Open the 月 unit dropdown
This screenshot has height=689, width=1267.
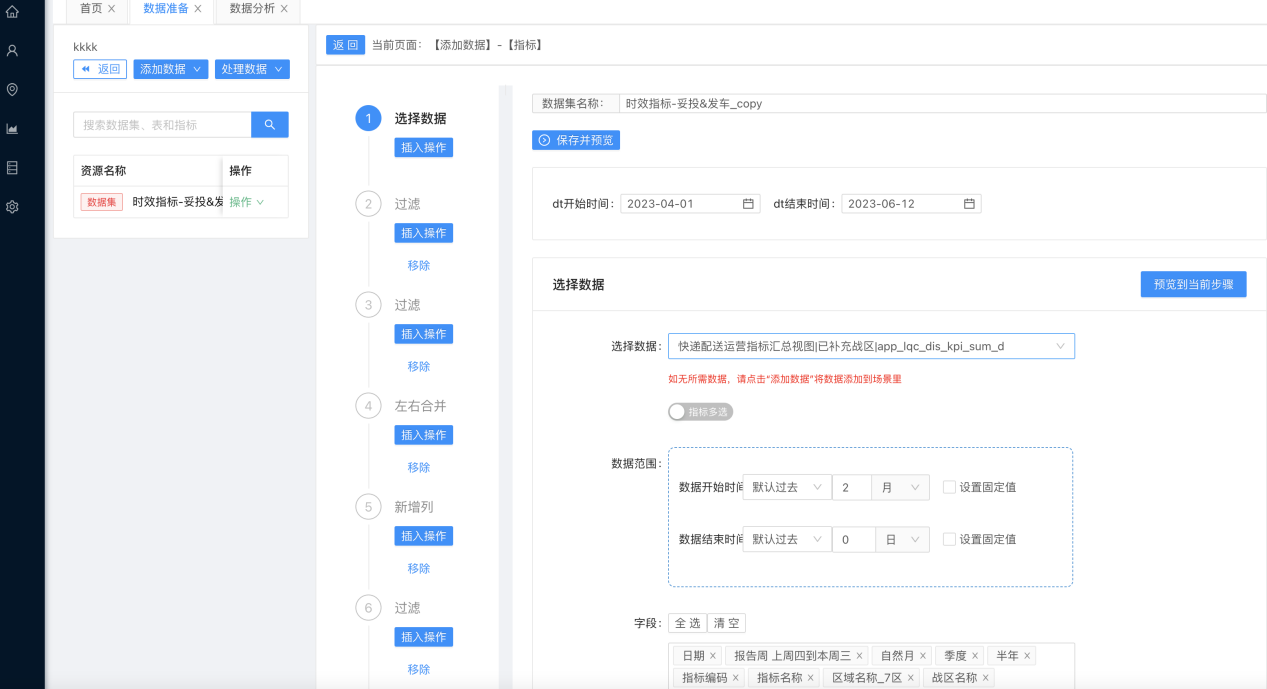(x=900, y=487)
